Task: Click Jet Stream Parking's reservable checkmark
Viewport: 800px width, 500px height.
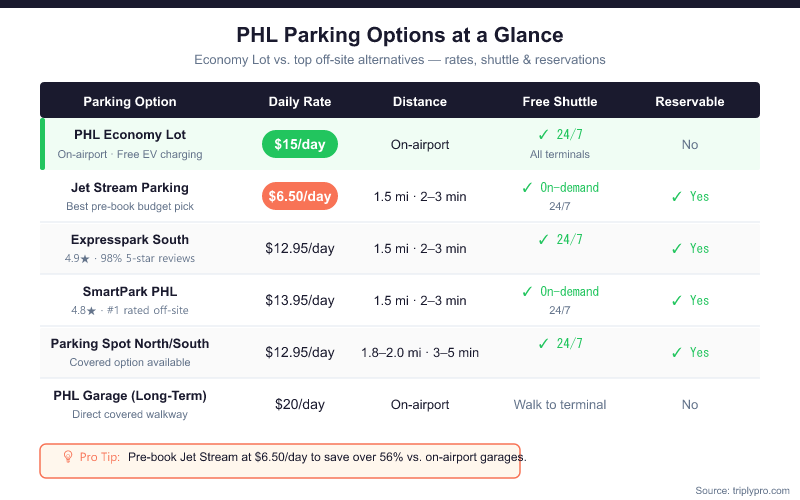Action: pyautogui.click(x=677, y=197)
